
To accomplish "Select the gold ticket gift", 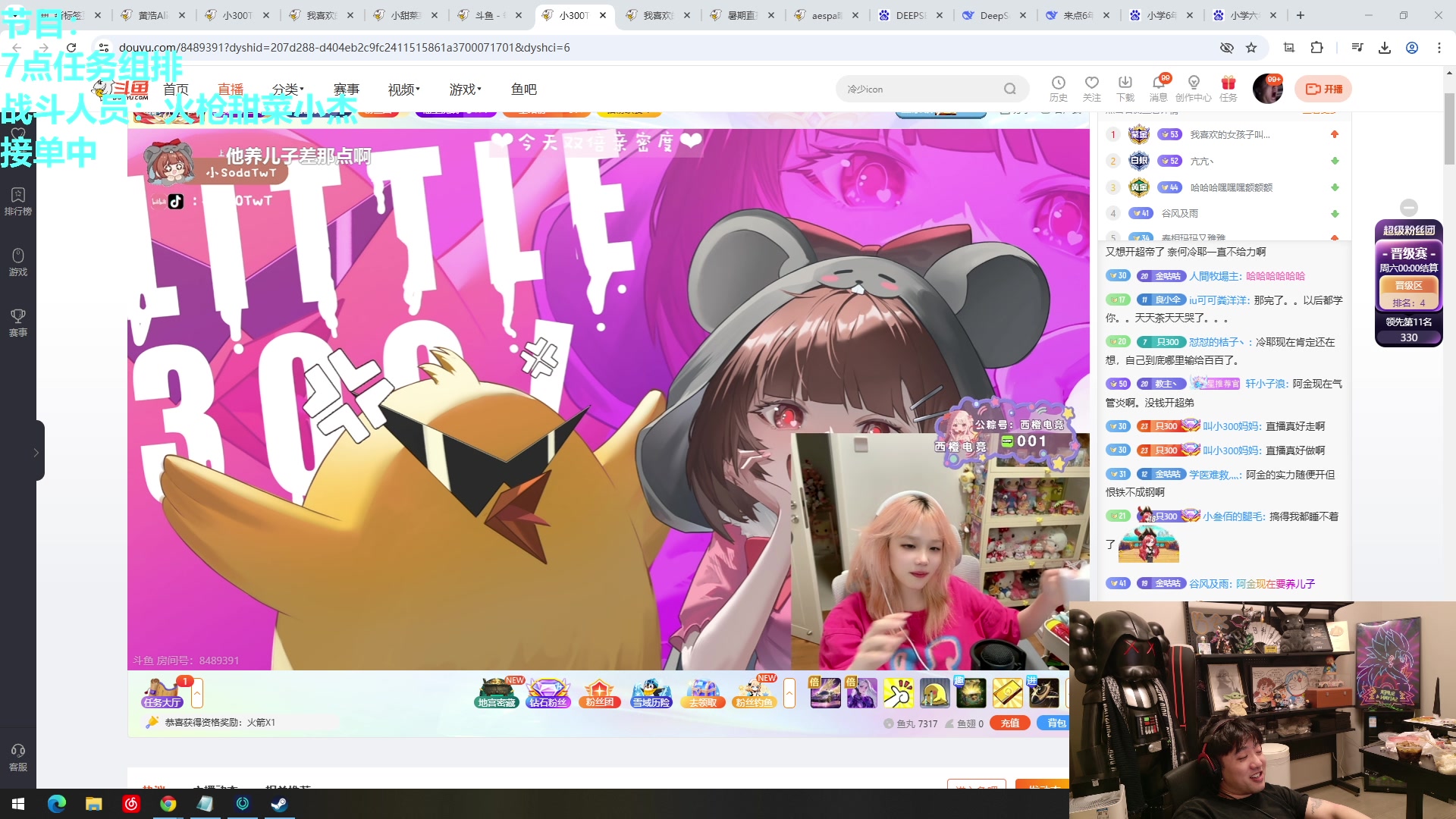I will [x=1008, y=693].
